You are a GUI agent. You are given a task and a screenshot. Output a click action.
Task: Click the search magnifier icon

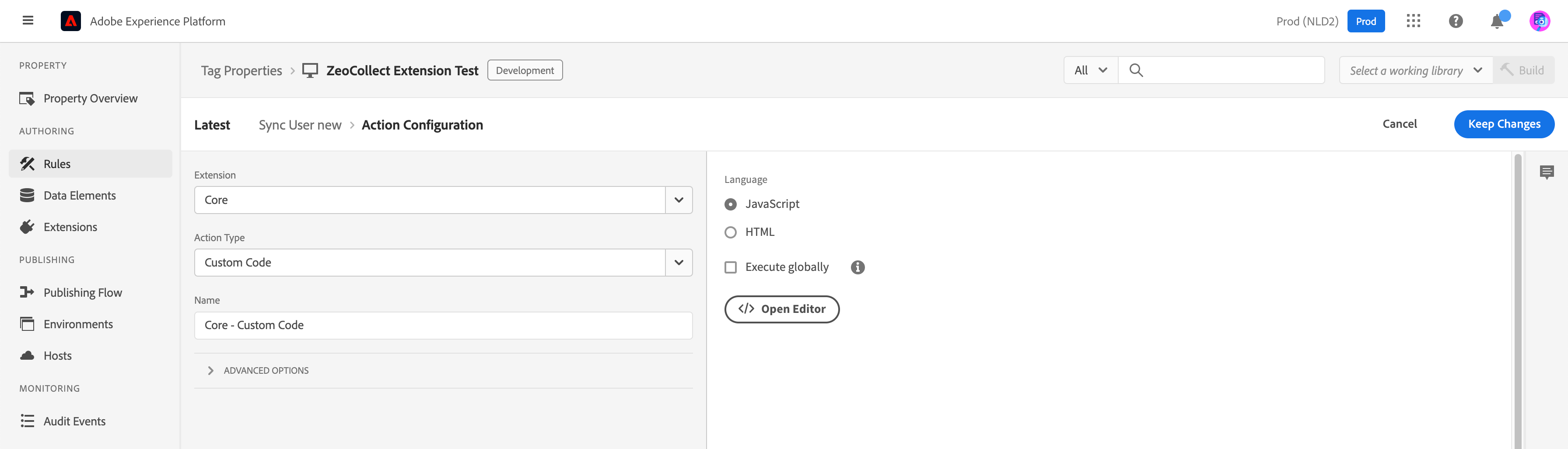click(x=1136, y=70)
